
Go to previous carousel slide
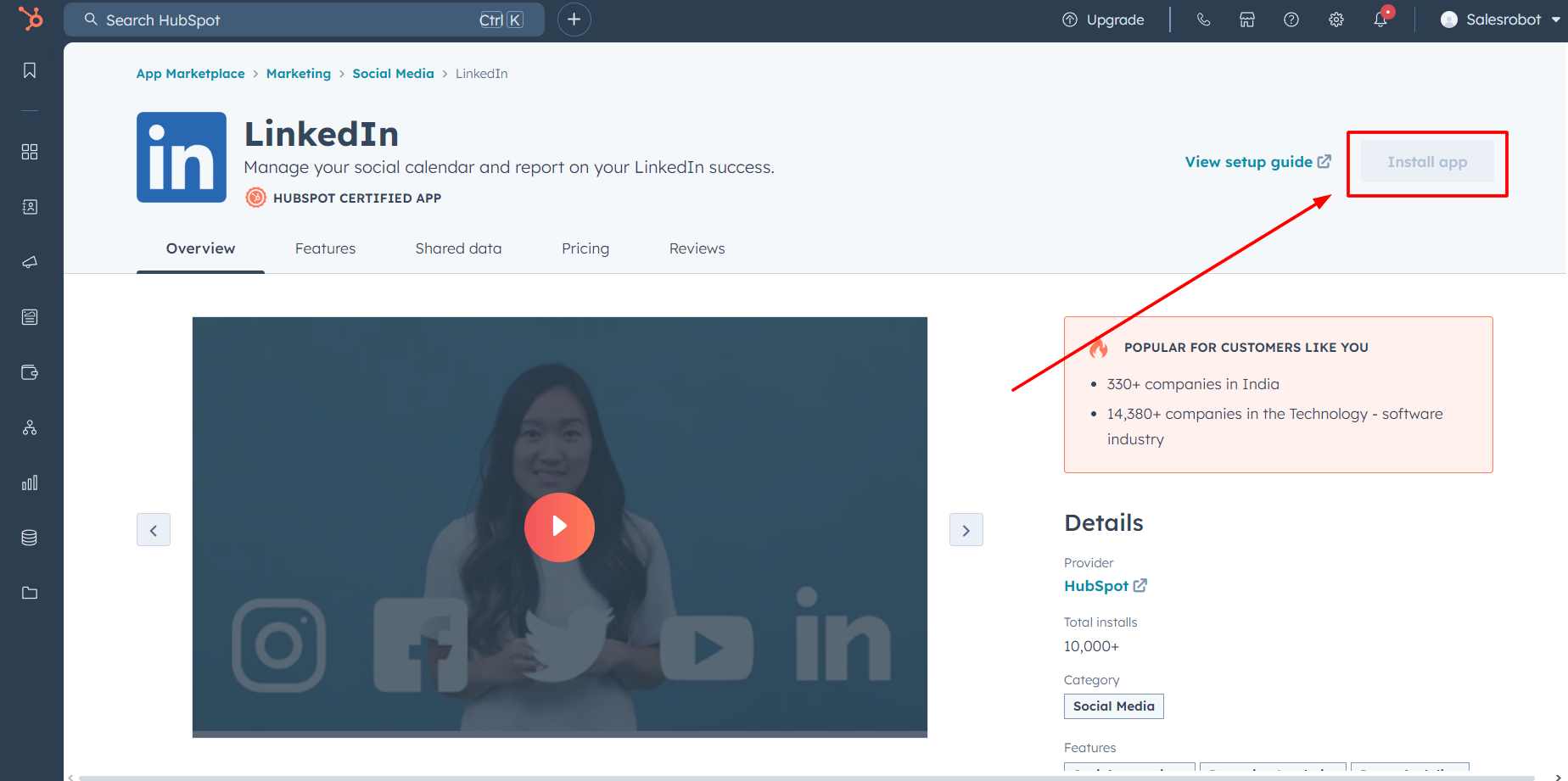coord(154,530)
